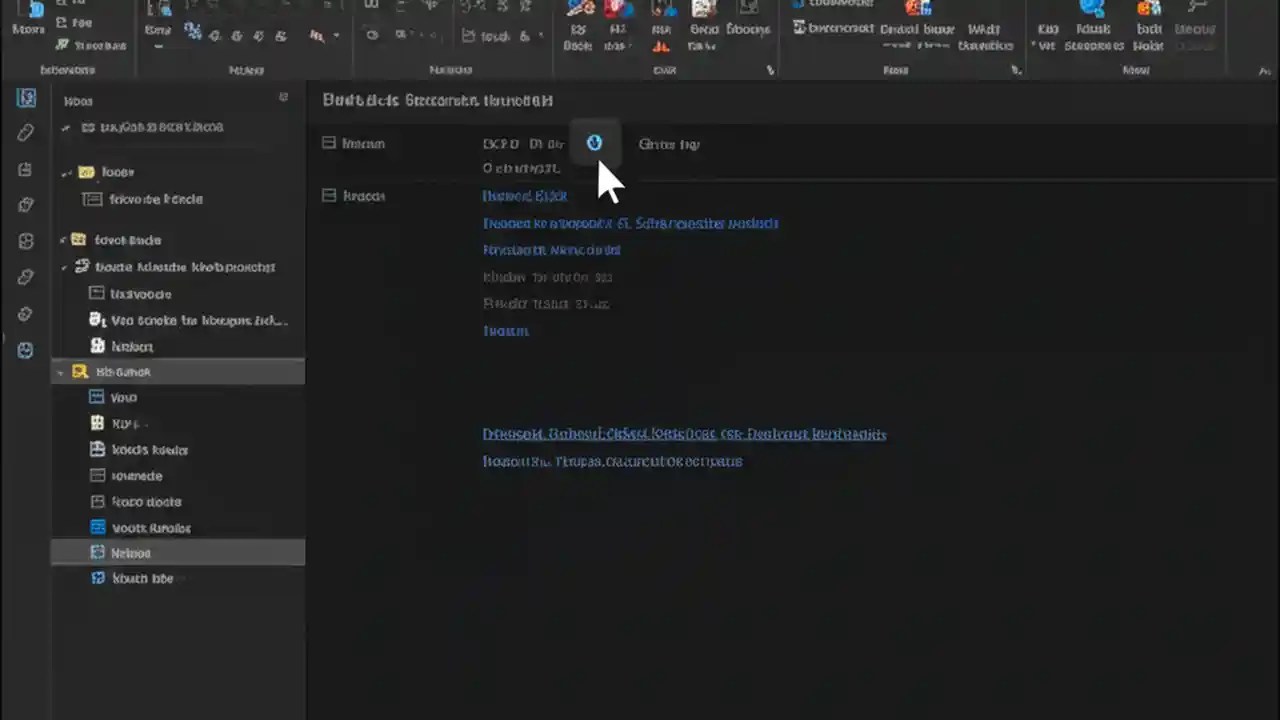The width and height of the screenshot is (1280, 720).
Task: Toggle the second section header checkbox in main pane
Action: coord(329,195)
